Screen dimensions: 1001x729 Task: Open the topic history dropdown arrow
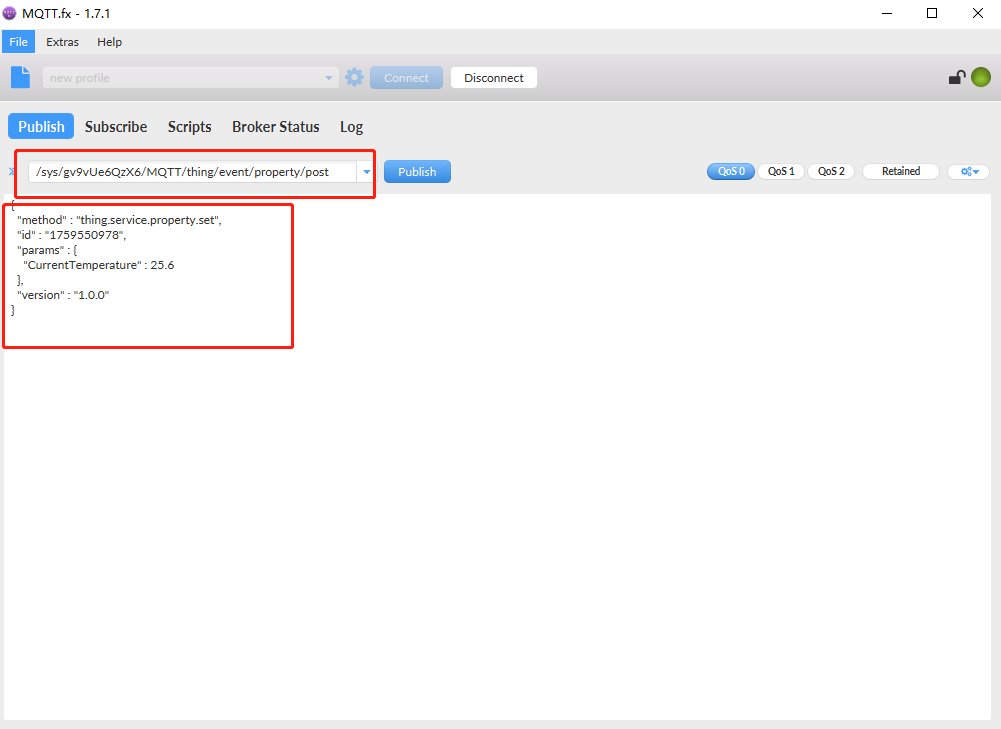click(x=366, y=172)
